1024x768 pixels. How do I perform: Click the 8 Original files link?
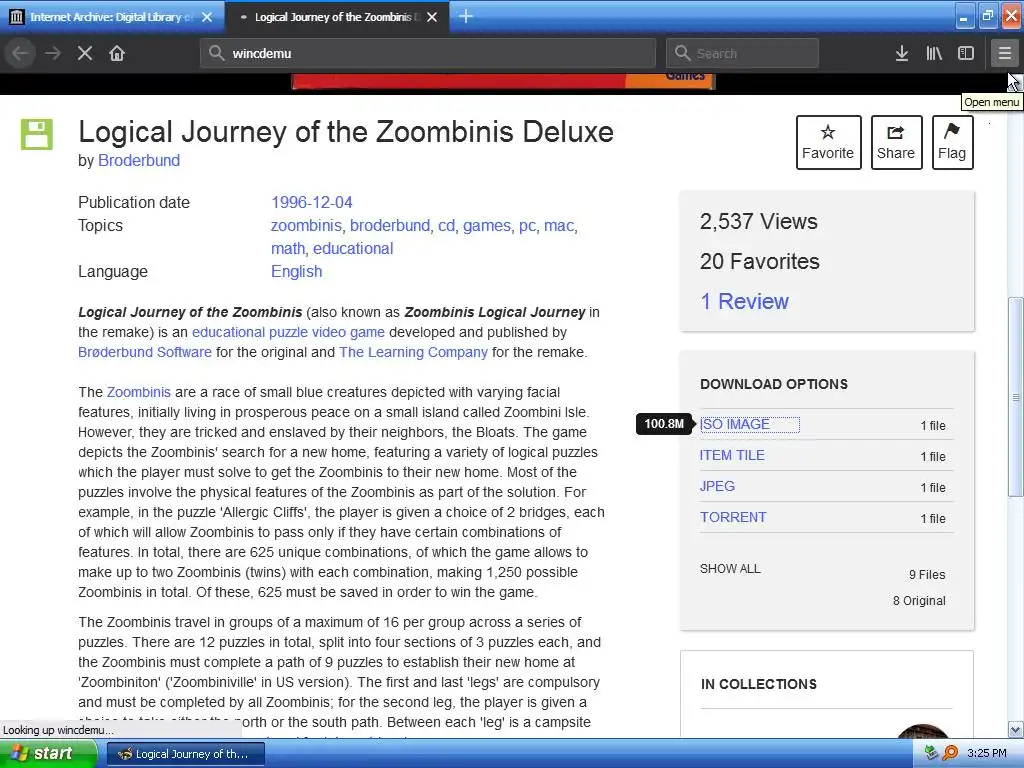click(919, 601)
